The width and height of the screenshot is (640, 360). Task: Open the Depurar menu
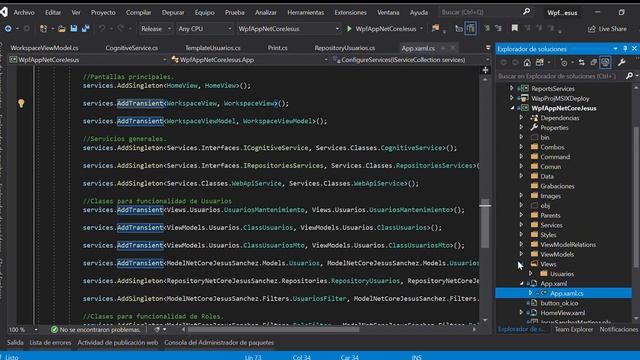click(173, 12)
